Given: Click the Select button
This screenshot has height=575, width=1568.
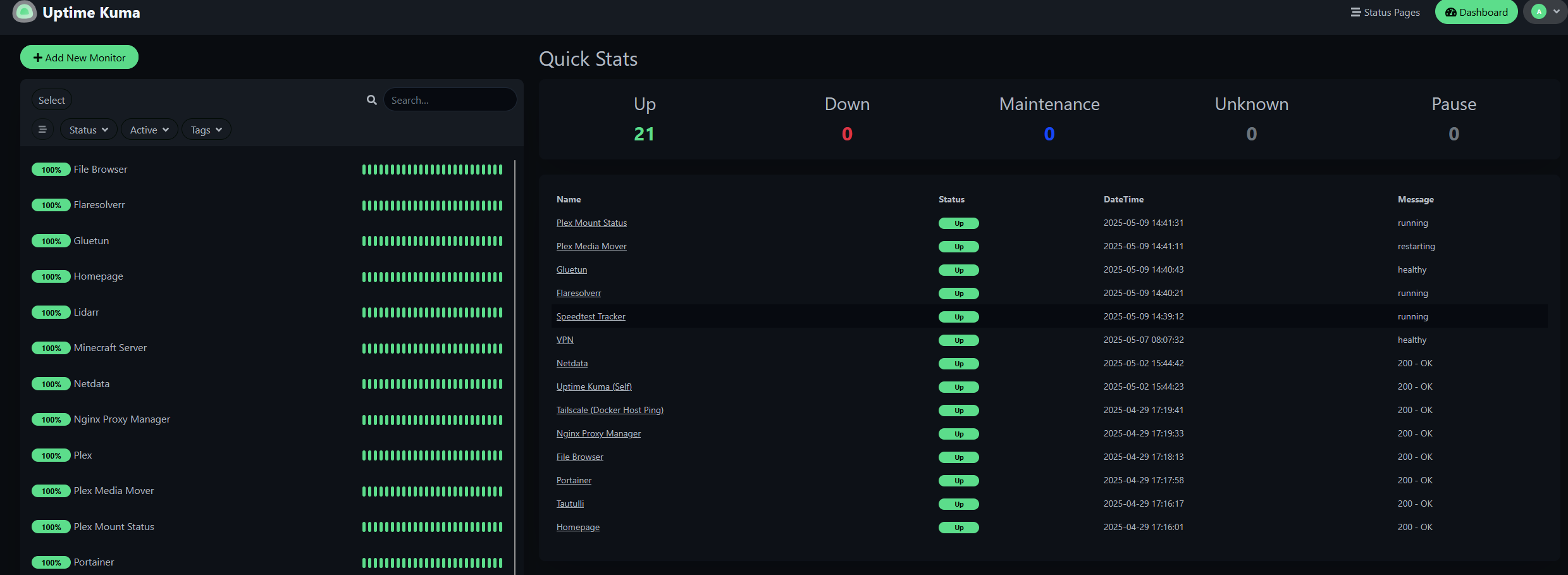Looking at the screenshot, I should pyautogui.click(x=52, y=100).
